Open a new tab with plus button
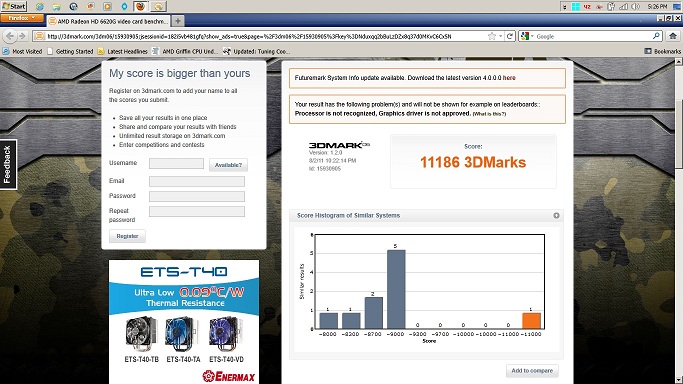683x384 pixels. [x=178, y=20]
